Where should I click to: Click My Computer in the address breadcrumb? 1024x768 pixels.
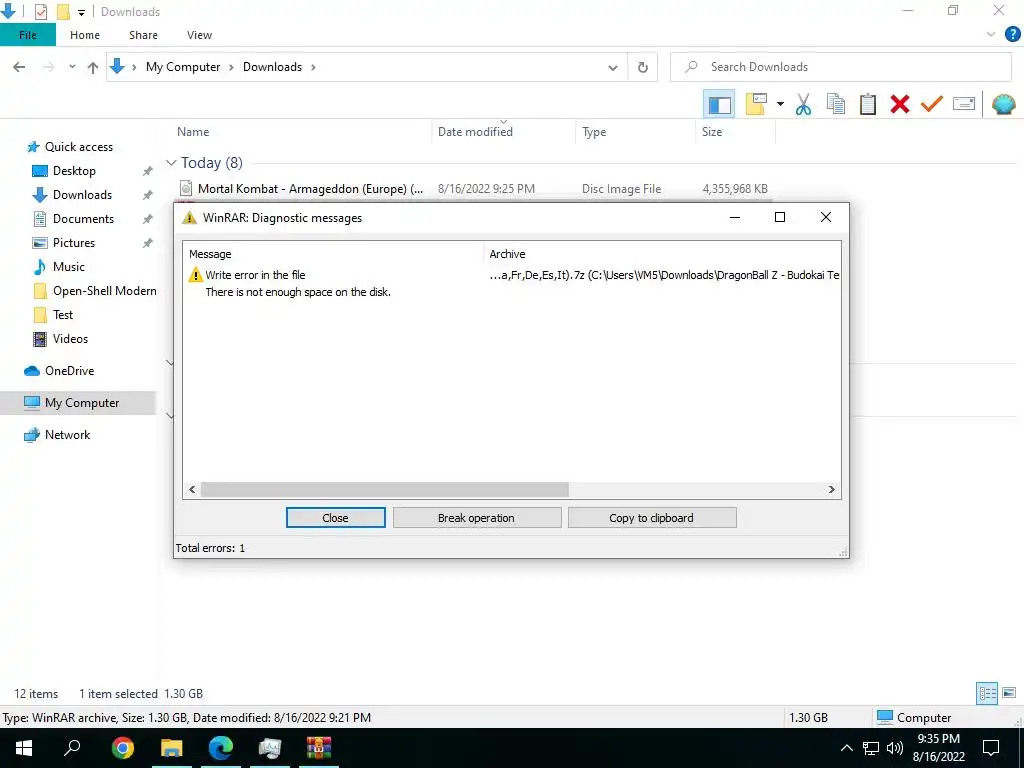(183, 67)
